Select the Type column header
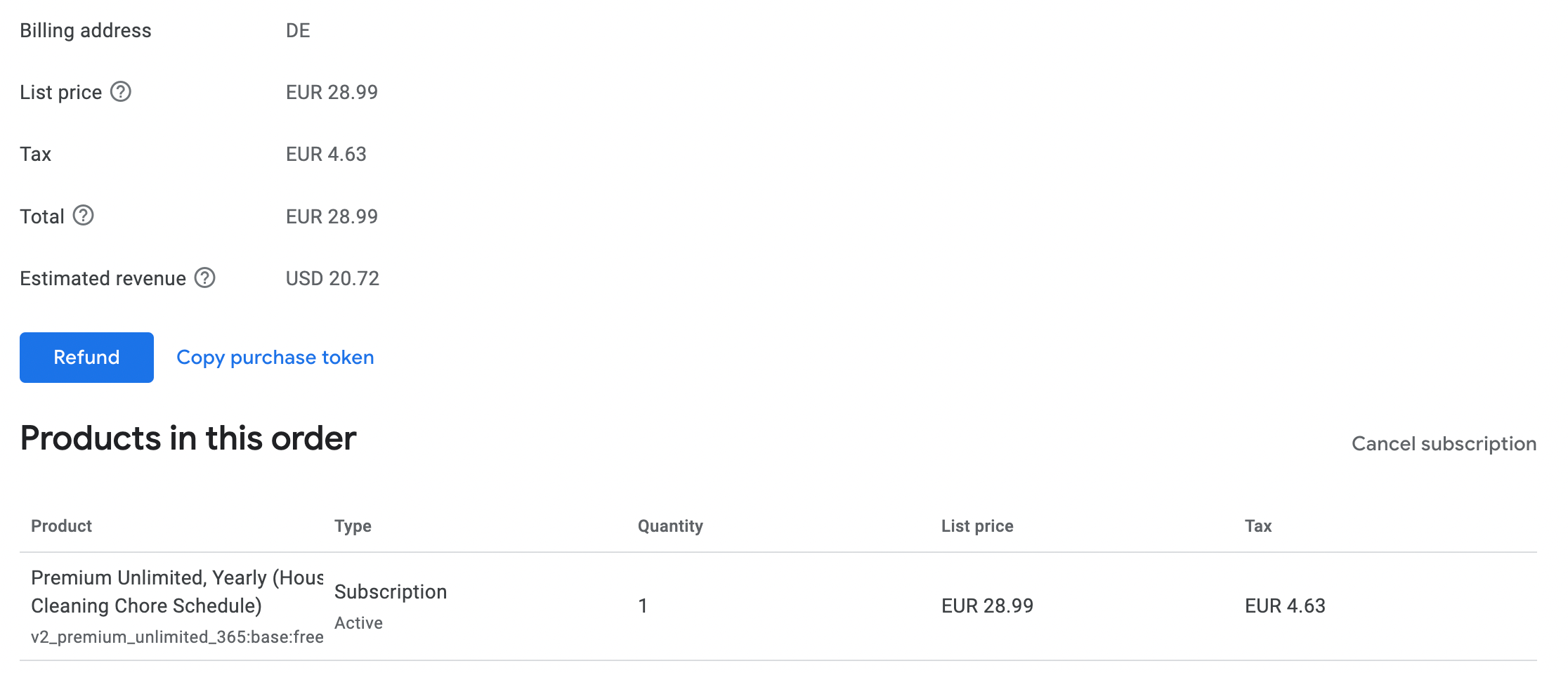This screenshot has height=673, width=1568. click(x=353, y=526)
